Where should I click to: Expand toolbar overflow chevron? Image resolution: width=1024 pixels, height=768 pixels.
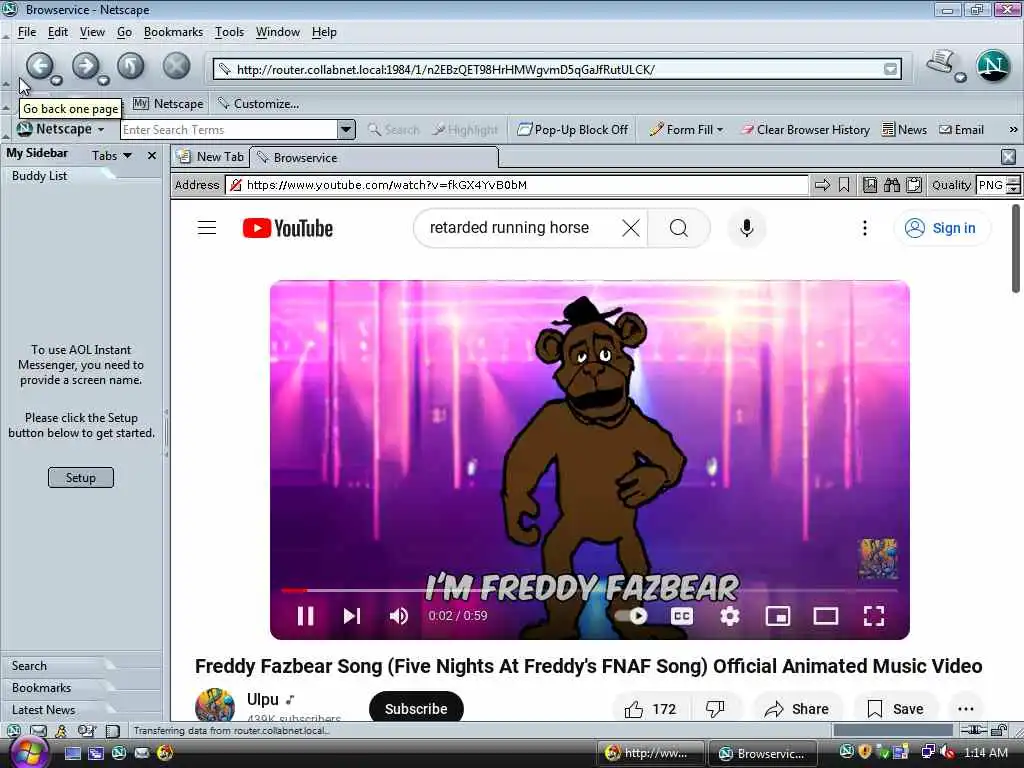1013,129
